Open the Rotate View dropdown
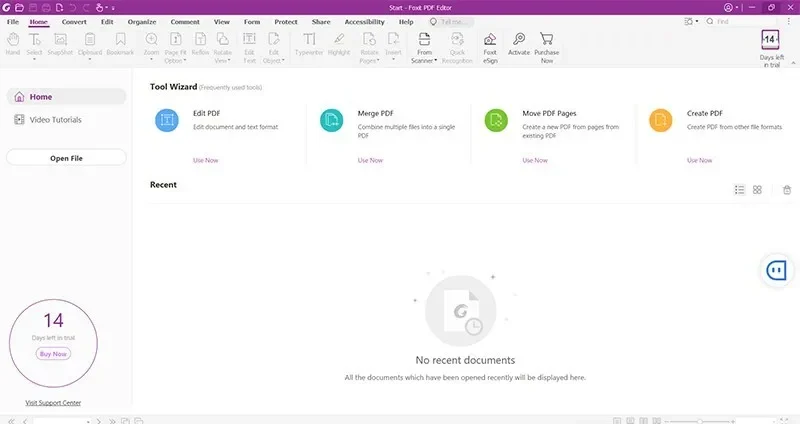Screen dimensions: 800x424 [229, 61]
